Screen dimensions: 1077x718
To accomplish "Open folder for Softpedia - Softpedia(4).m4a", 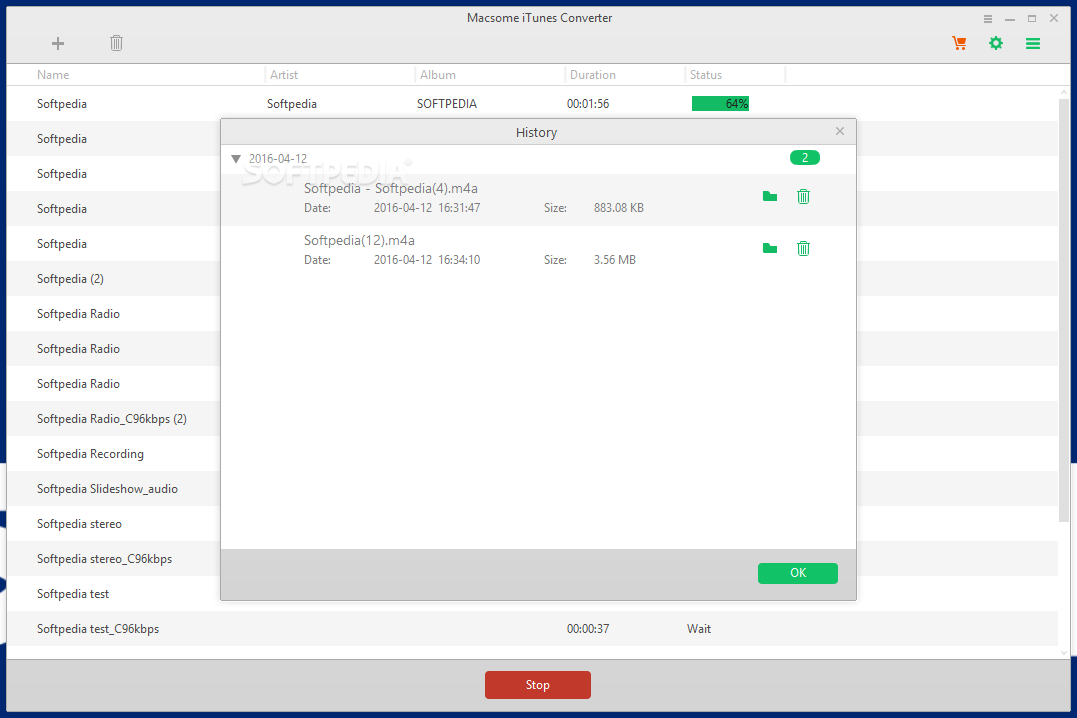I will 770,197.
